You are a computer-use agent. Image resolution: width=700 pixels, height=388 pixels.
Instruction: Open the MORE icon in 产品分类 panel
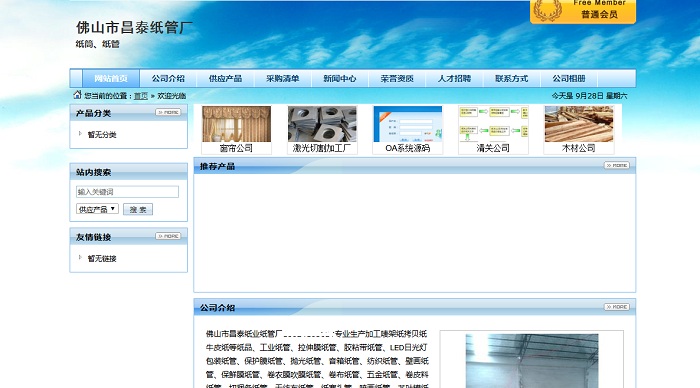click(168, 112)
